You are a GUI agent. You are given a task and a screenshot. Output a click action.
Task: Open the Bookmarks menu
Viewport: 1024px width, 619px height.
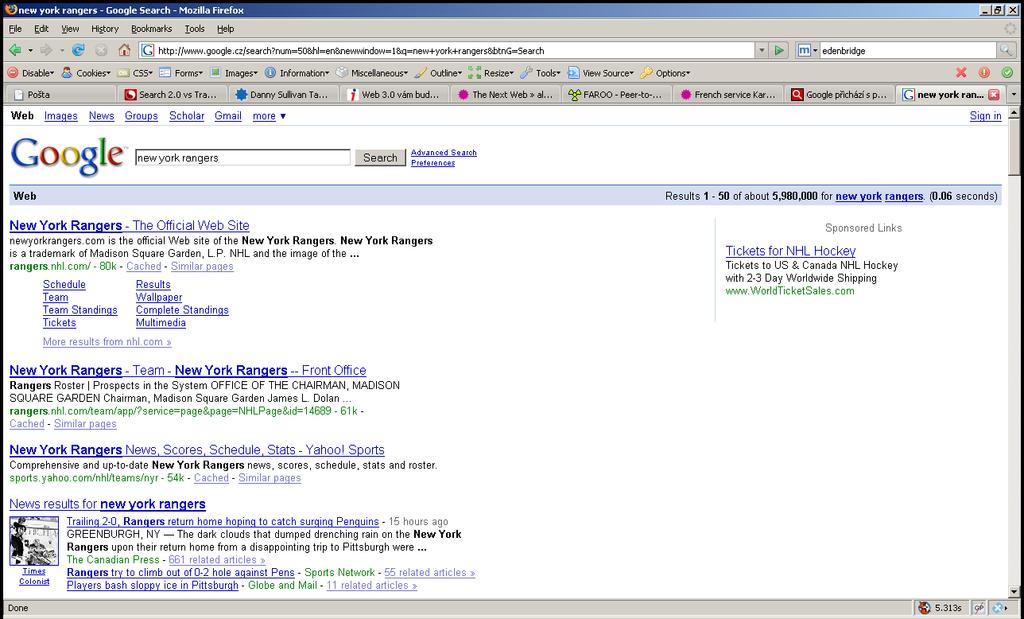click(x=151, y=29)
